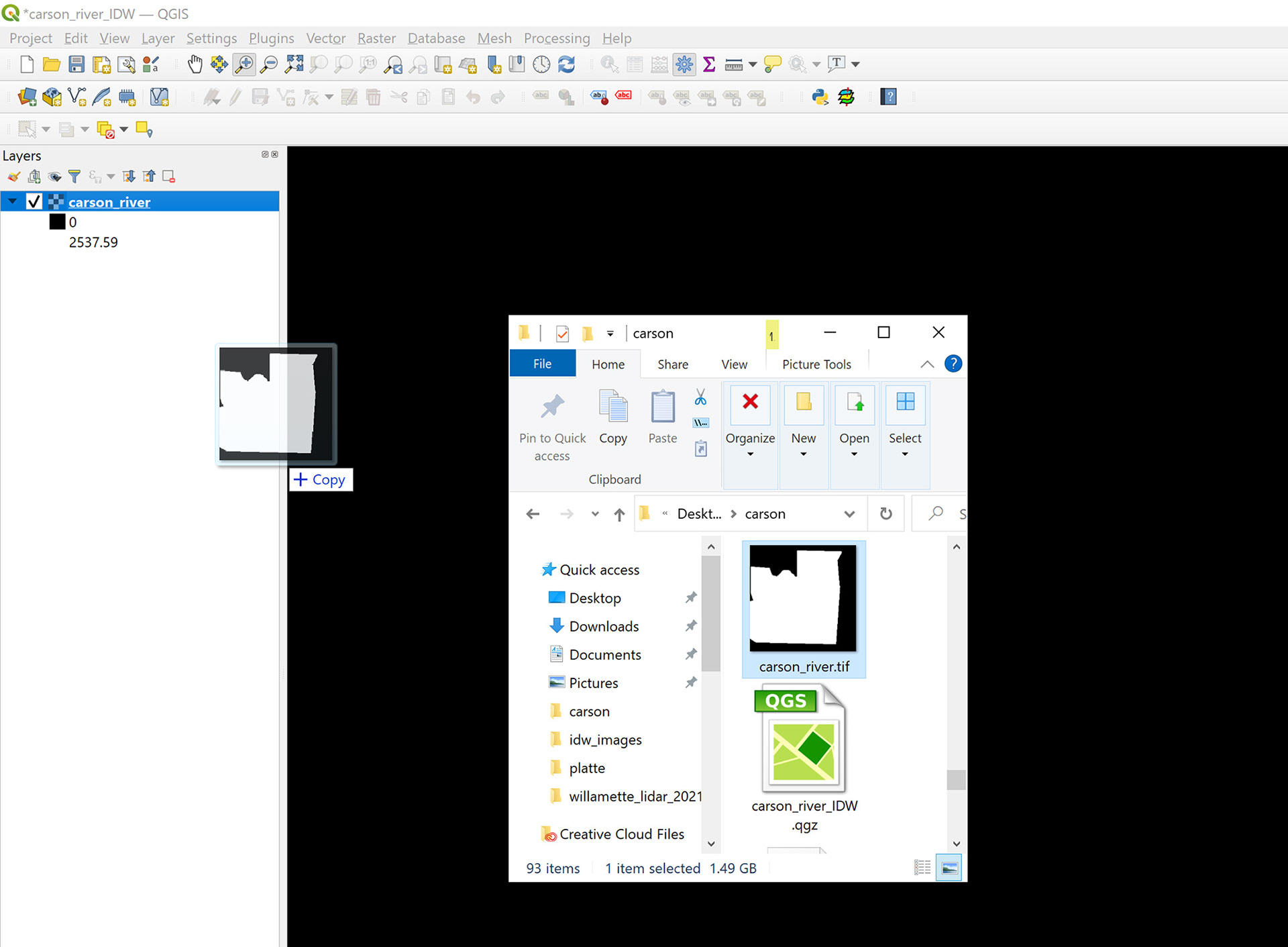
Task: Open the Raster menu
Action: 376,38
